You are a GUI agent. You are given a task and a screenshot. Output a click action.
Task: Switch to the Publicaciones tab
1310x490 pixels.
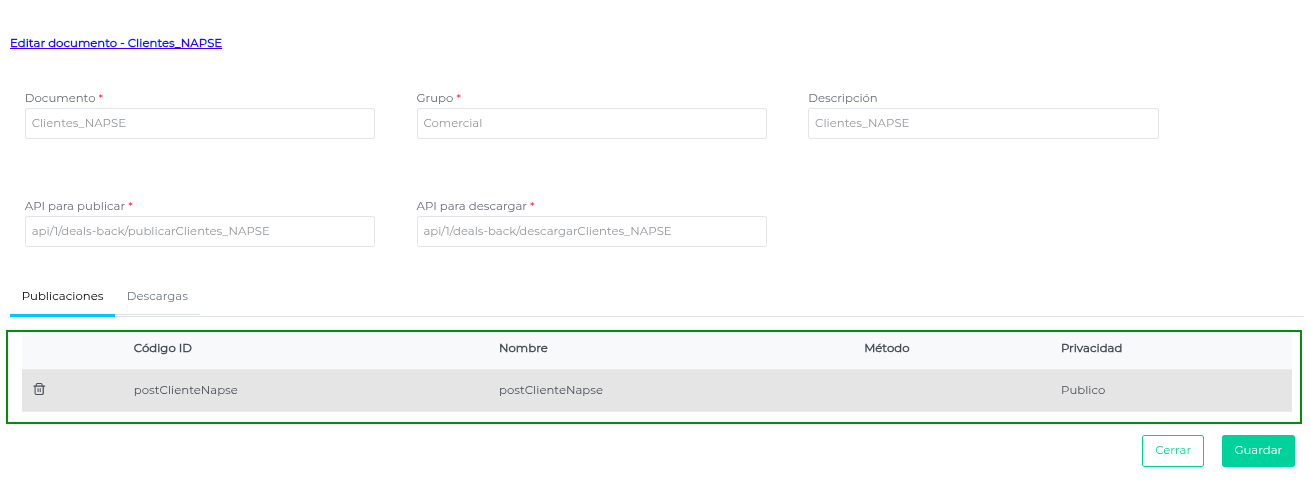click(x=62, y=296)
